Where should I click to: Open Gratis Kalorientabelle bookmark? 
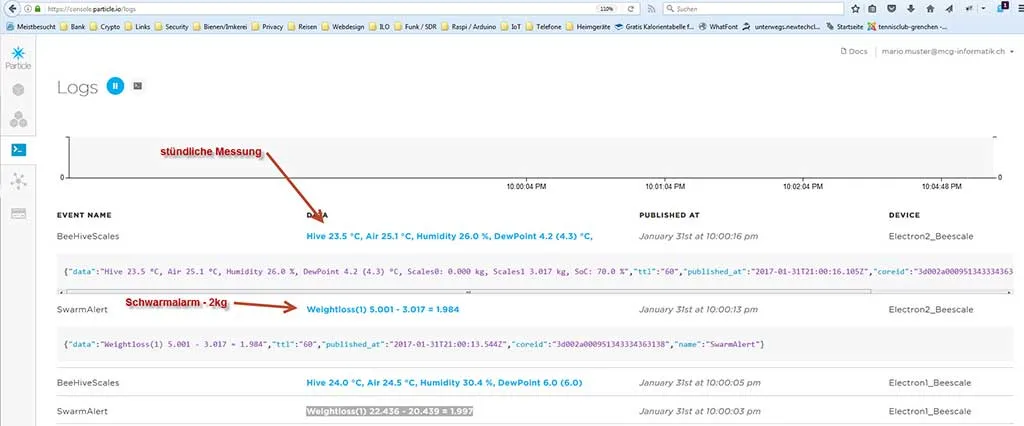pos(654,27)
